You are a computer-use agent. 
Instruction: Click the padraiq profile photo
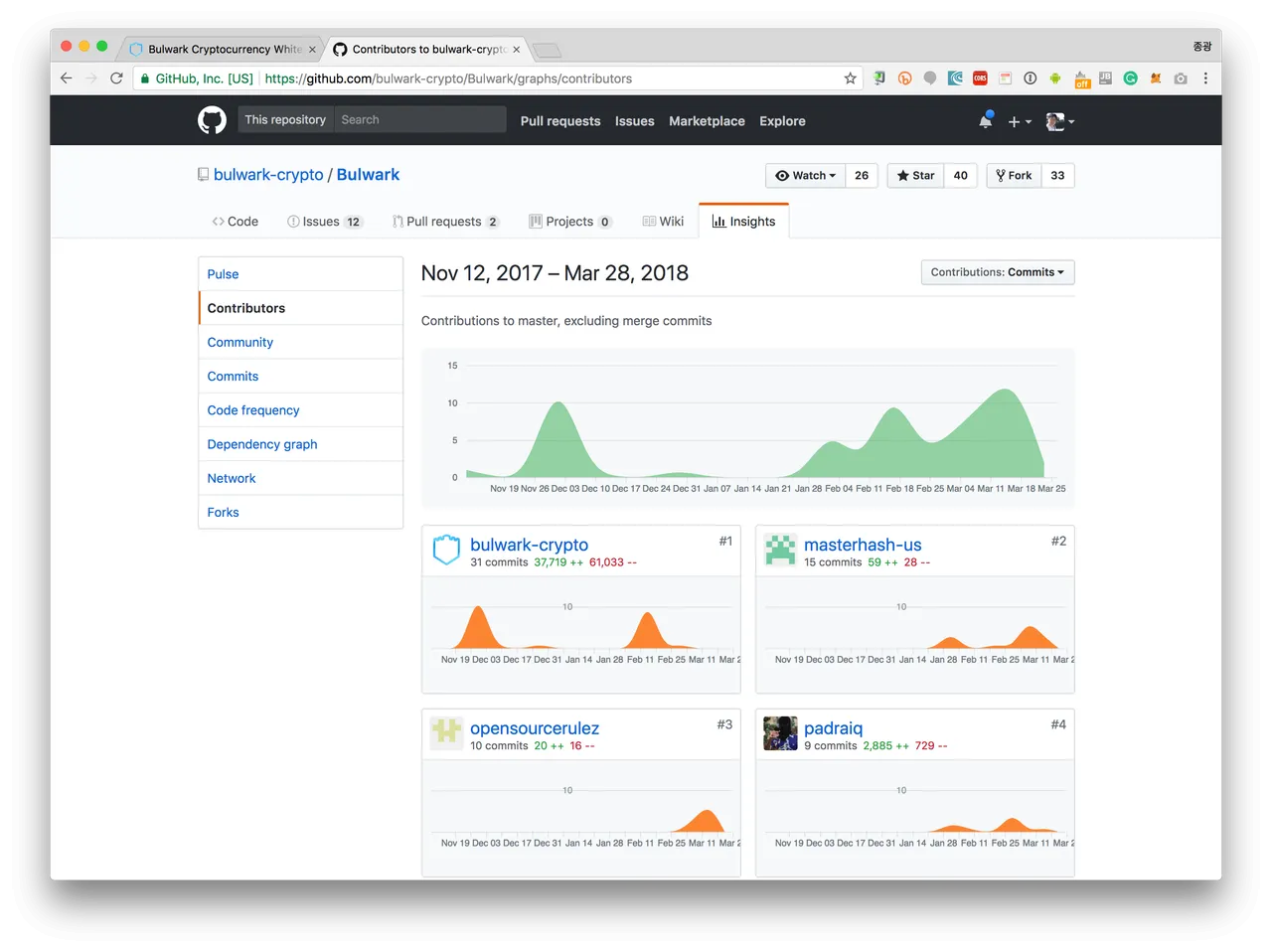pos(780,732)
